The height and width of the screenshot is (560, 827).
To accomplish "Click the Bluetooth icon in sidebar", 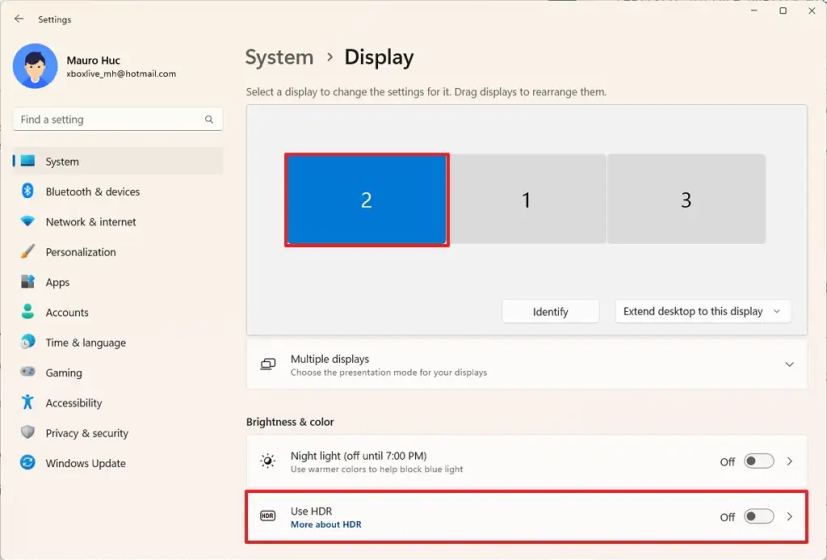I will (x=27, y=191).
